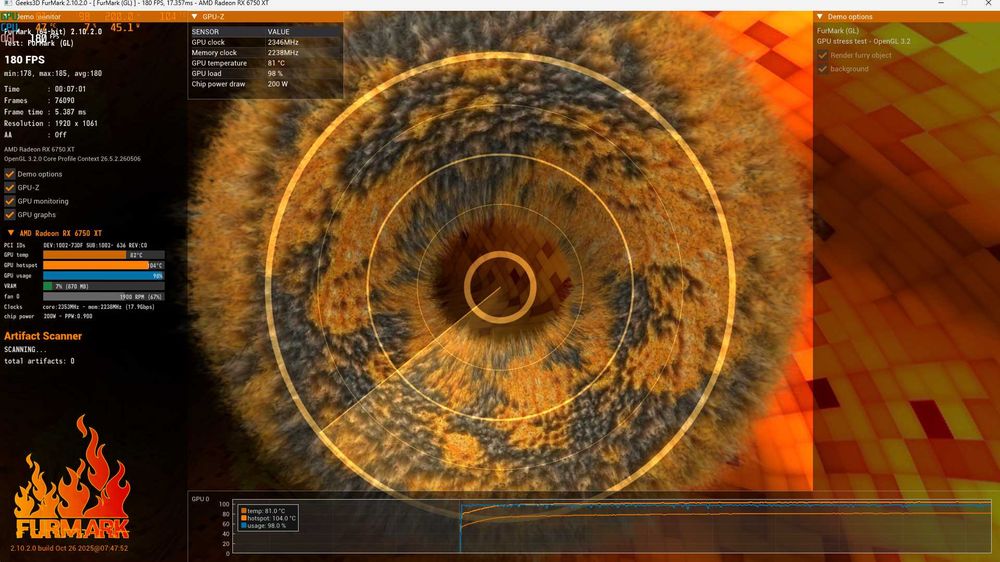Toggle the Demo options checkbox in left panel
The width and height of the screenshot is (1000, 562).
pos(10,174)
